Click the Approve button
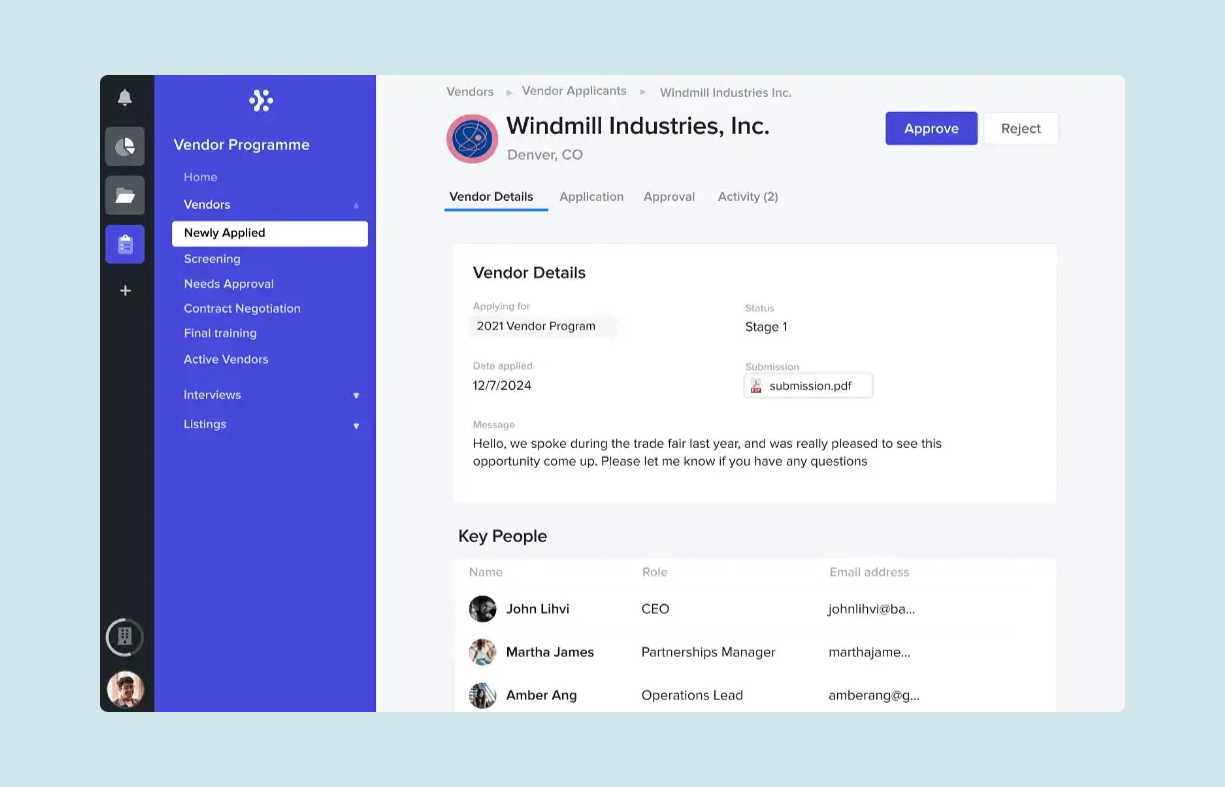This screenshot has width=1225, height=787. click(931, 128)
